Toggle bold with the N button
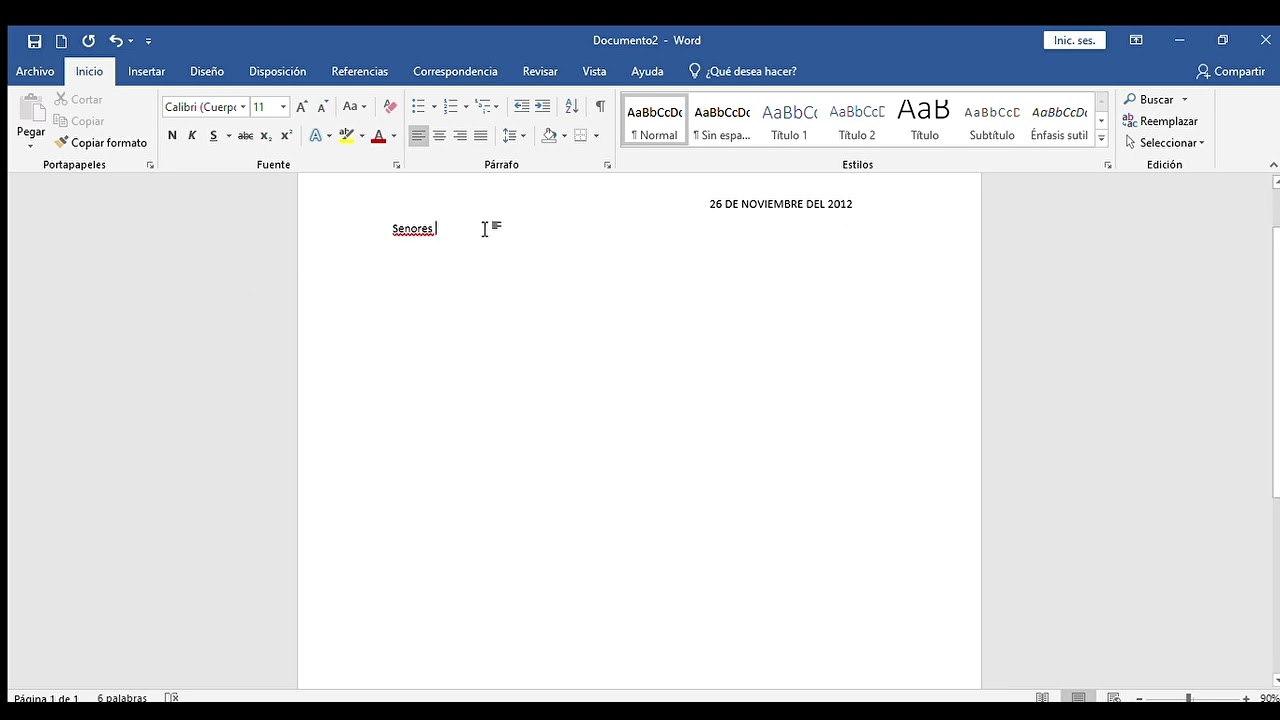This screenshot has height=720, width=1280. tap(172, 135)
